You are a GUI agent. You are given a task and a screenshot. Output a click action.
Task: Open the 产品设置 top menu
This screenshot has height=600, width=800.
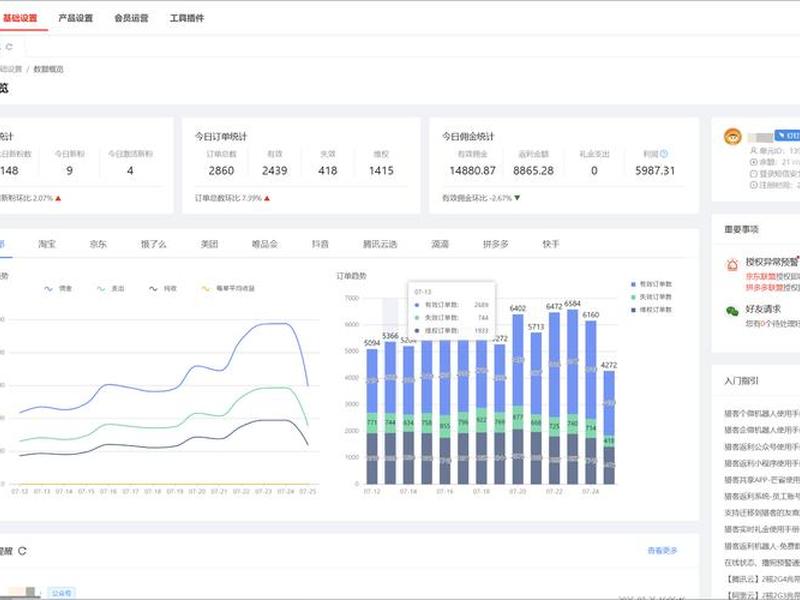(76, 18)
